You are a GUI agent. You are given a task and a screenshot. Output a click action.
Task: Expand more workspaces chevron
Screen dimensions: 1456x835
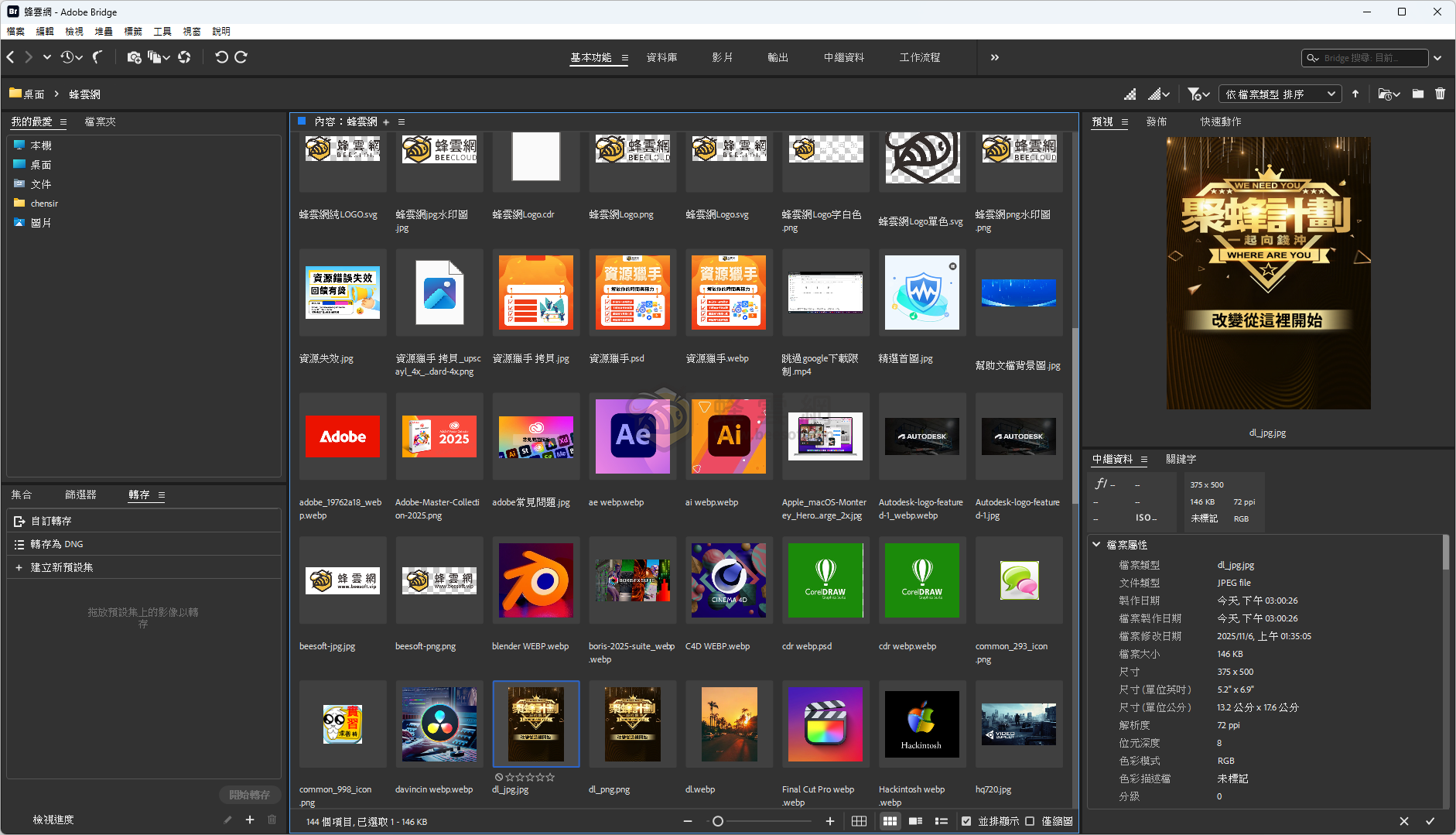tap(995, 58)
